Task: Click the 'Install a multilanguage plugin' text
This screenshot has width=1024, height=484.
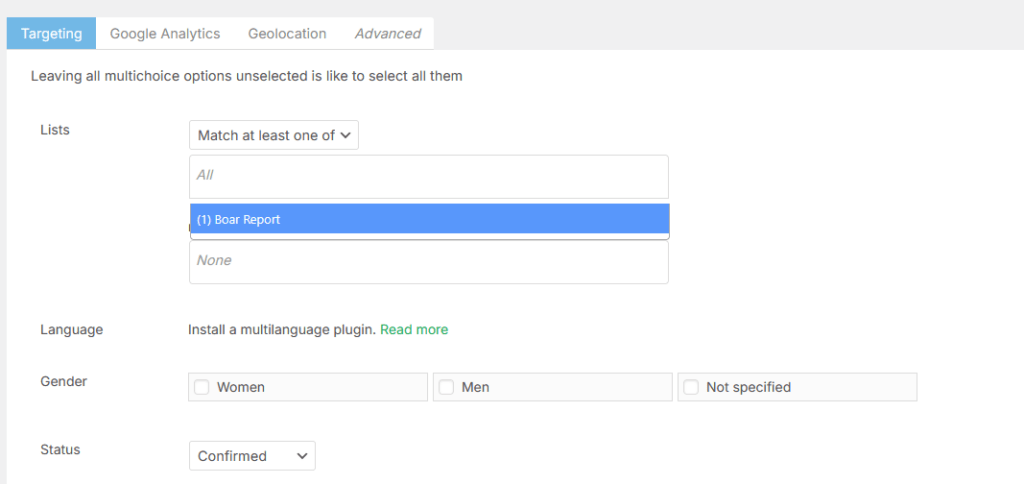Action: point(281,329)
